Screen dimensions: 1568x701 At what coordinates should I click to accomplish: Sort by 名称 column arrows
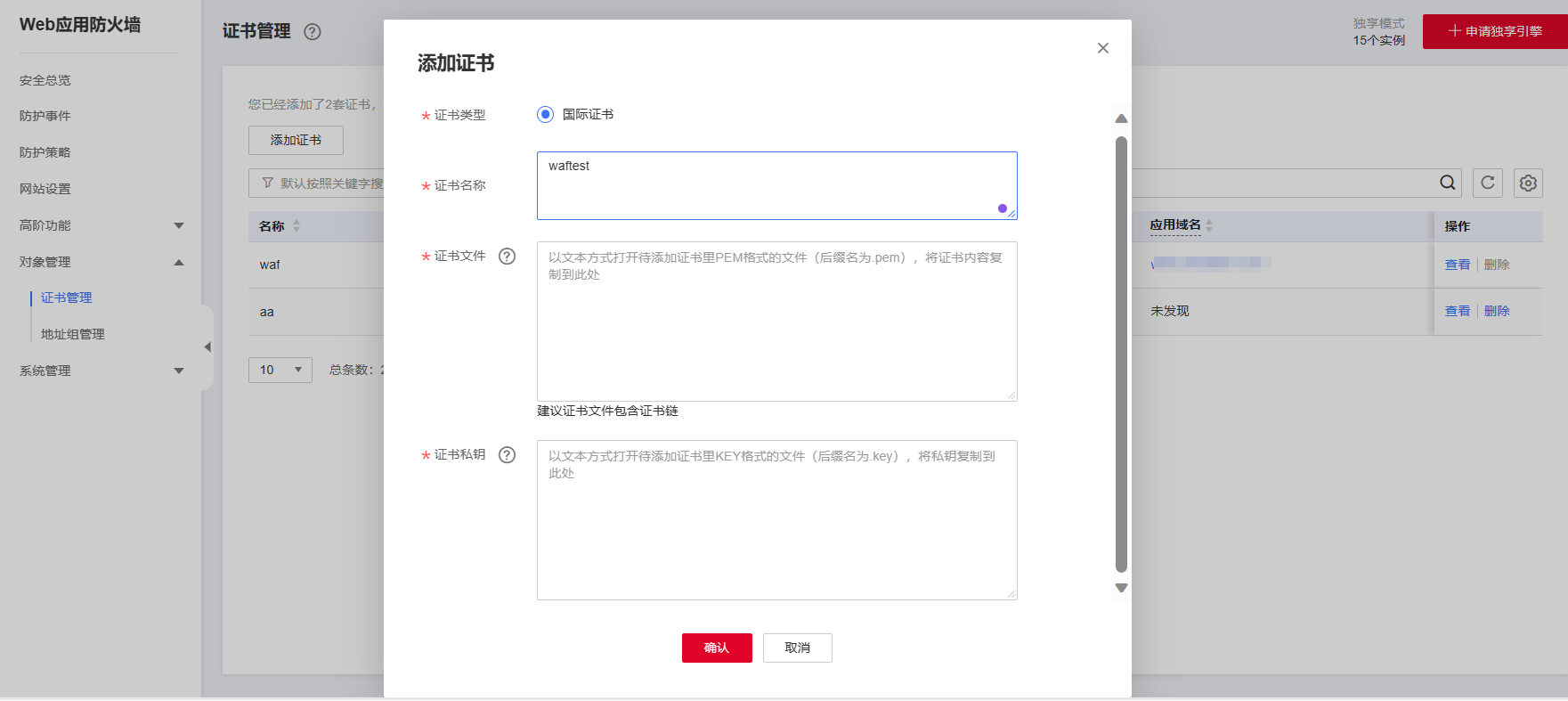click(297, 226)
